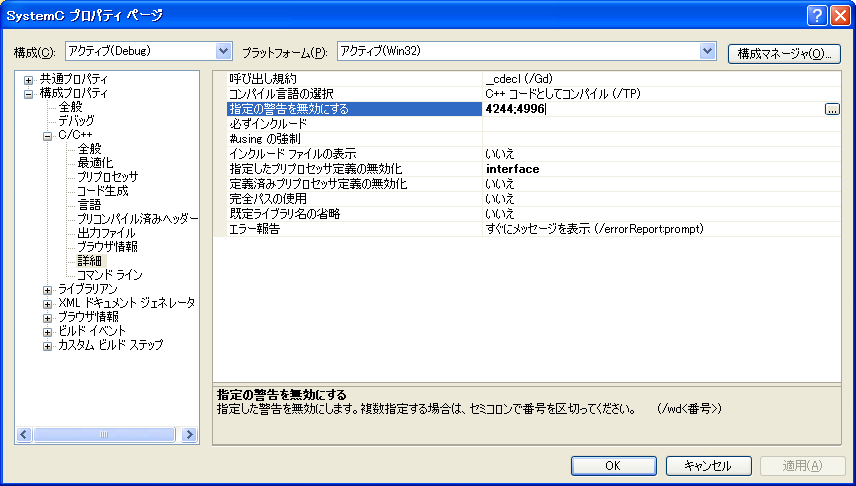Click the /errorReport:prompt value cell

click(x=662, y=229)
